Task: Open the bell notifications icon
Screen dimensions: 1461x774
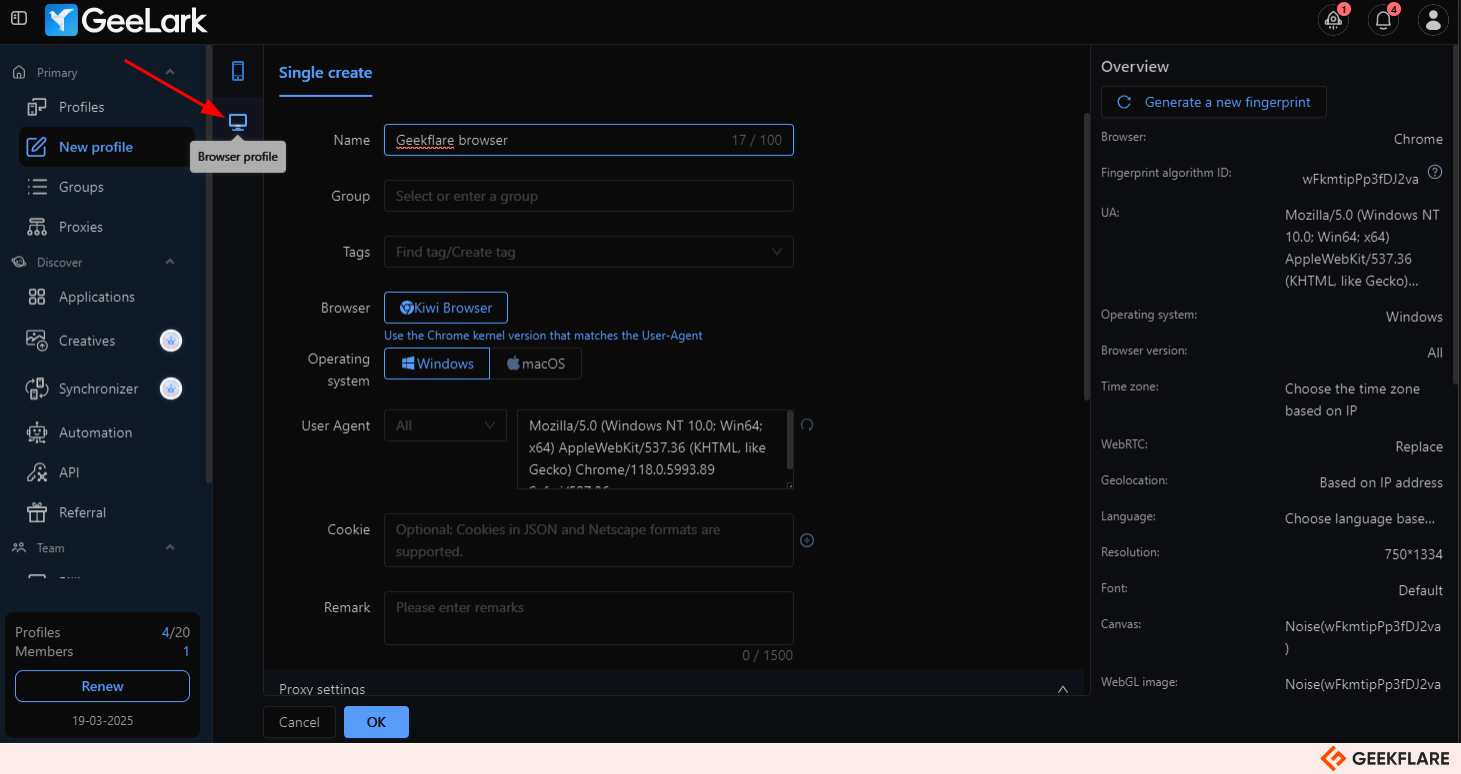Action: 1383,19
